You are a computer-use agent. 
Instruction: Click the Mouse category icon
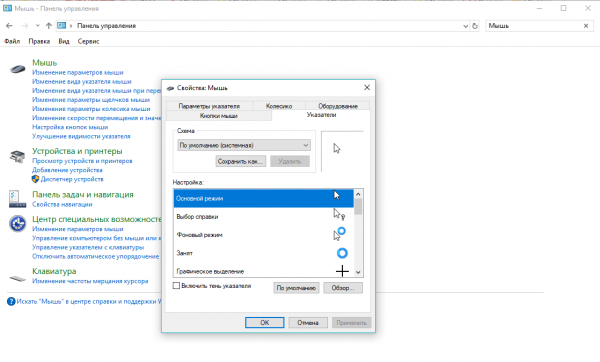(18, 69)
